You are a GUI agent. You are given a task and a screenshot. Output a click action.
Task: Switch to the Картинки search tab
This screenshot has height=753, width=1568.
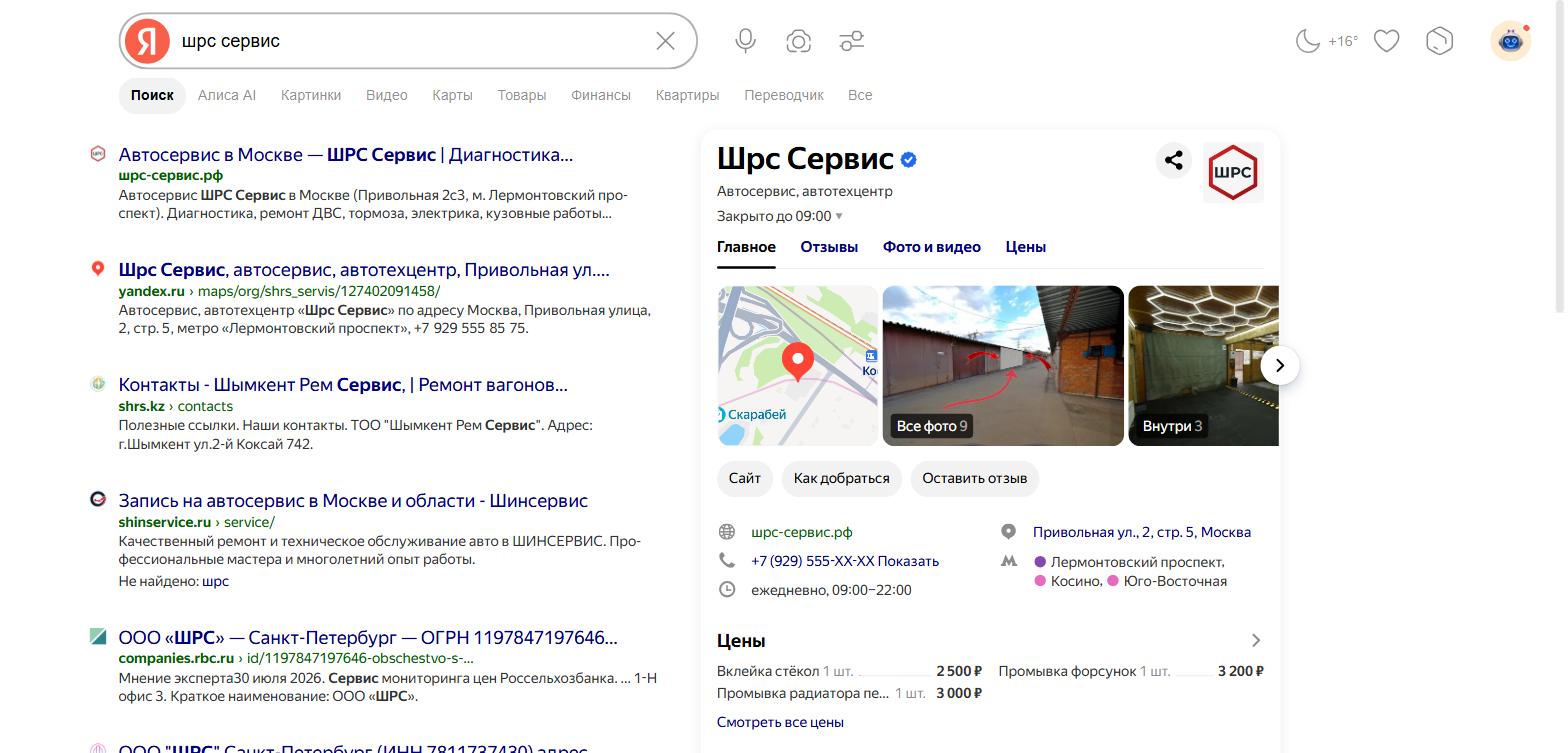pyautogui.click(x=311, y=95)
